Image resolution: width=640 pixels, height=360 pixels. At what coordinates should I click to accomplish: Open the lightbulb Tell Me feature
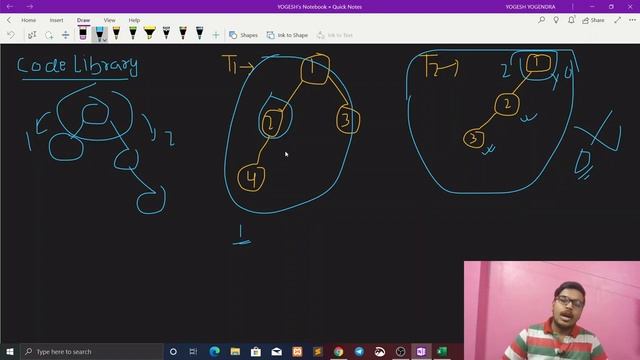point(556,20)
